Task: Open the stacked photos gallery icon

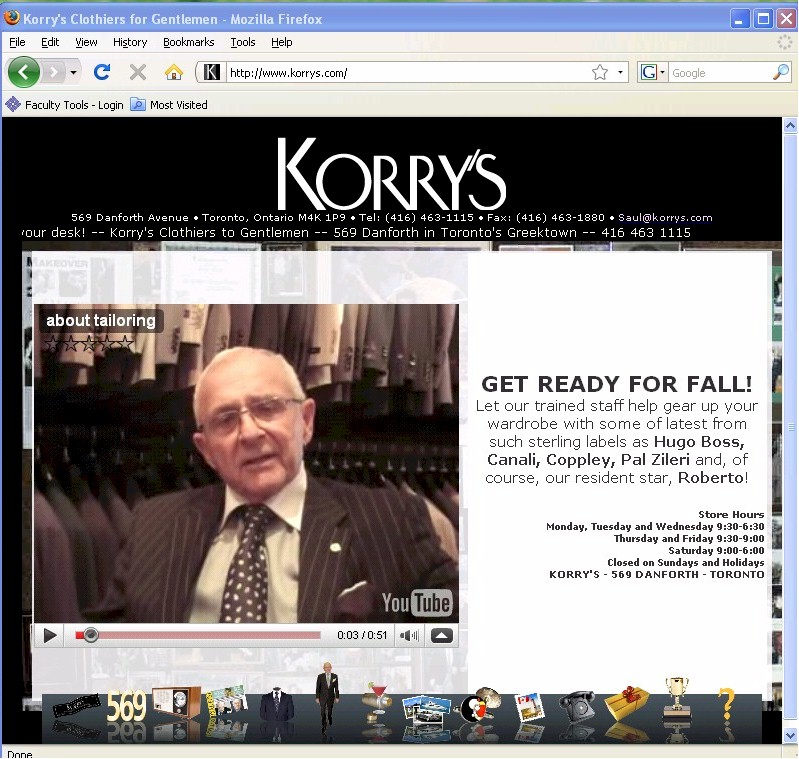Action: (x=427, y=709)
